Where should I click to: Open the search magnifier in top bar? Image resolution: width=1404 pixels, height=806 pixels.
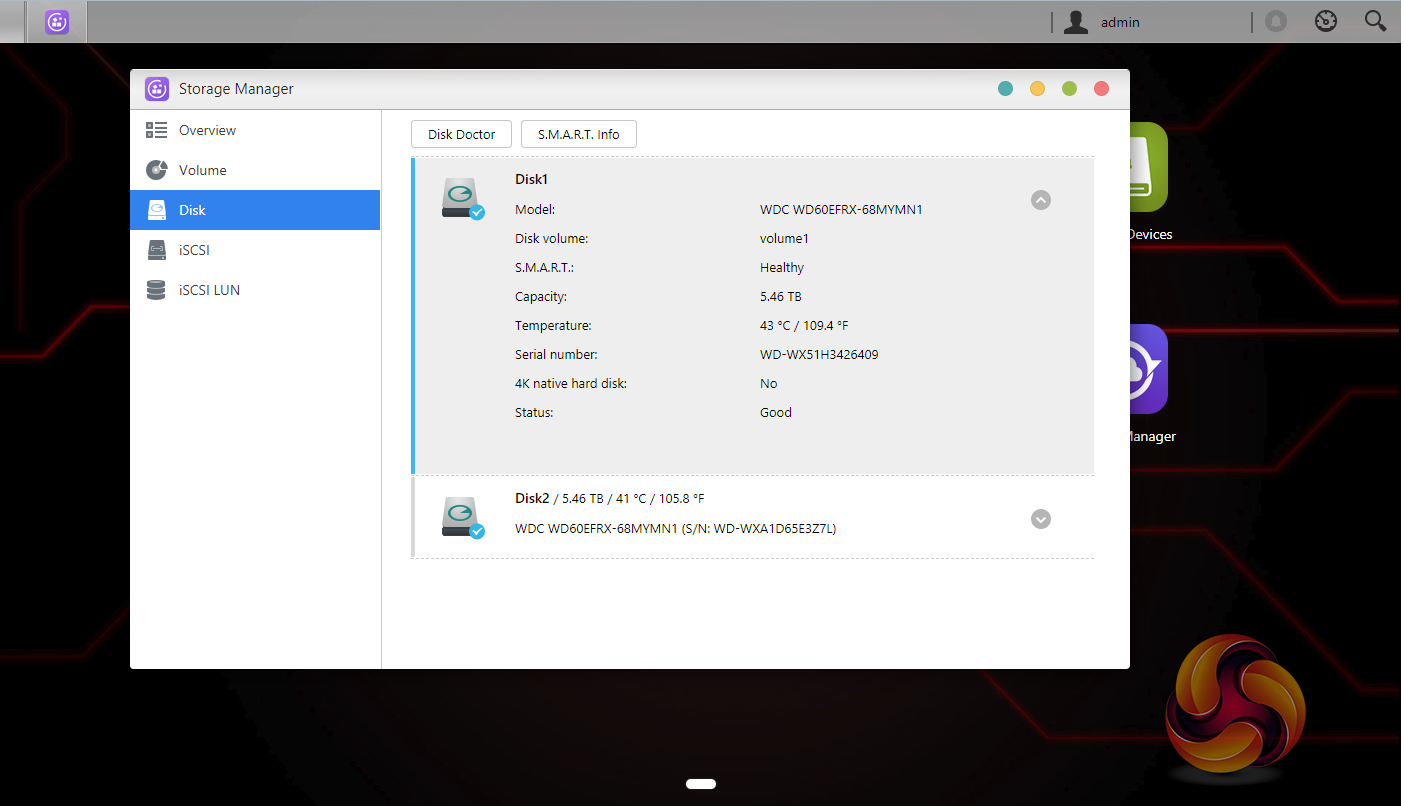pos(1376,21)
